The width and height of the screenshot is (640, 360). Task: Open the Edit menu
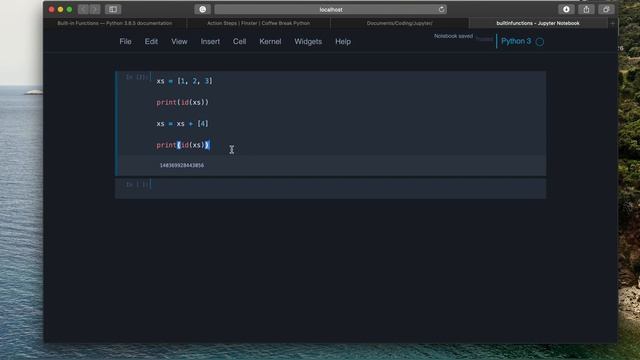(151, 42)
